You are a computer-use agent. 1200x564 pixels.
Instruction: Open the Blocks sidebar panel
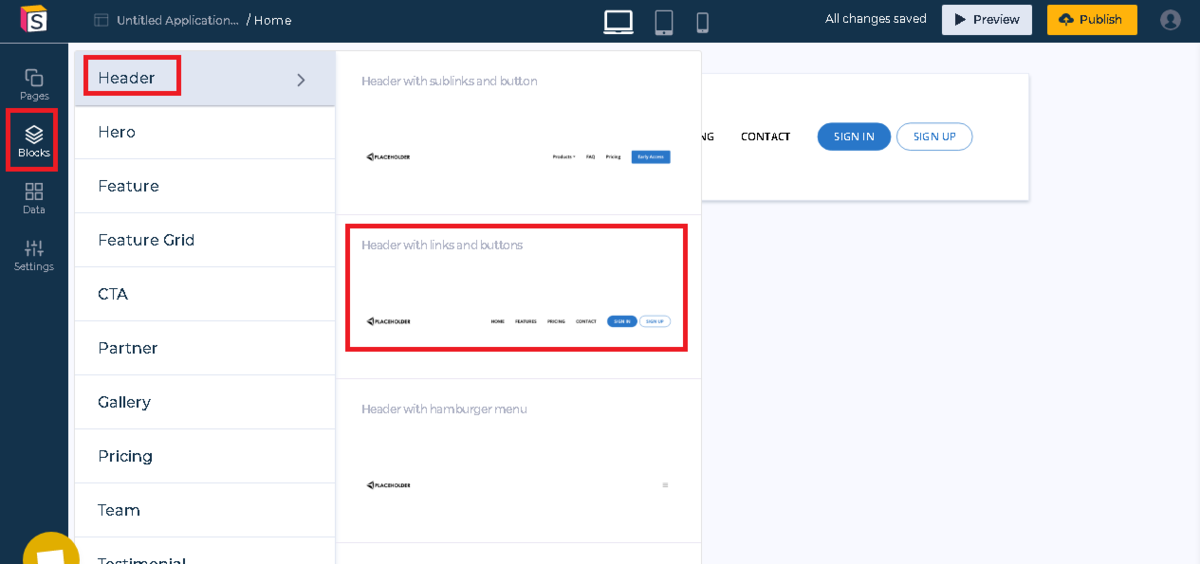(x=33, y=141)
